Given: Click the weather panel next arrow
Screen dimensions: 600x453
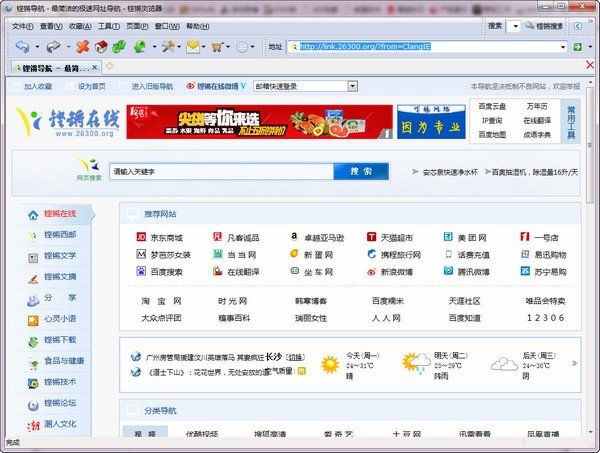Looking at the screenshot, I should (573, 363).
